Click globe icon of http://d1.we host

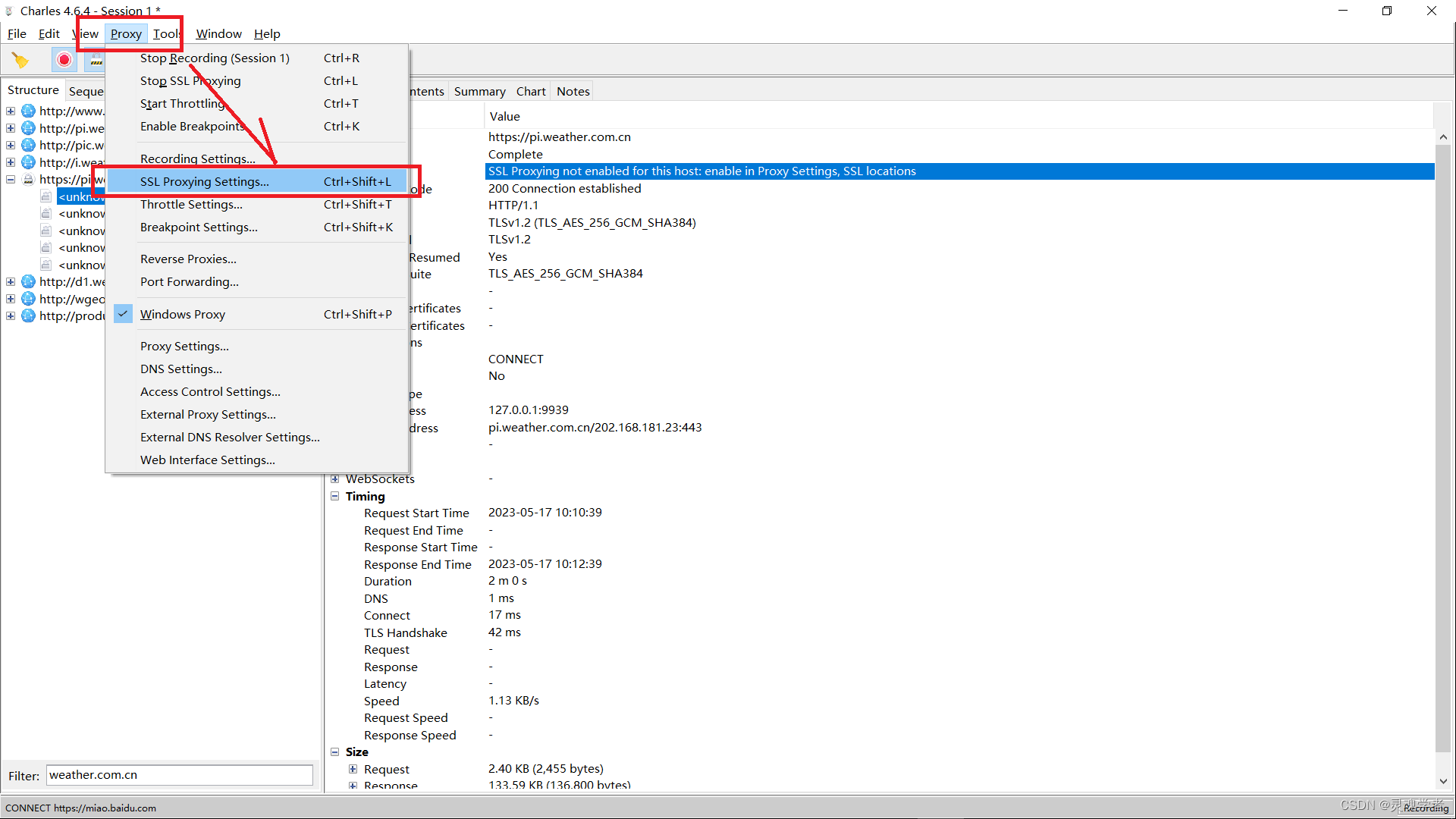click(x=29, y=282)
